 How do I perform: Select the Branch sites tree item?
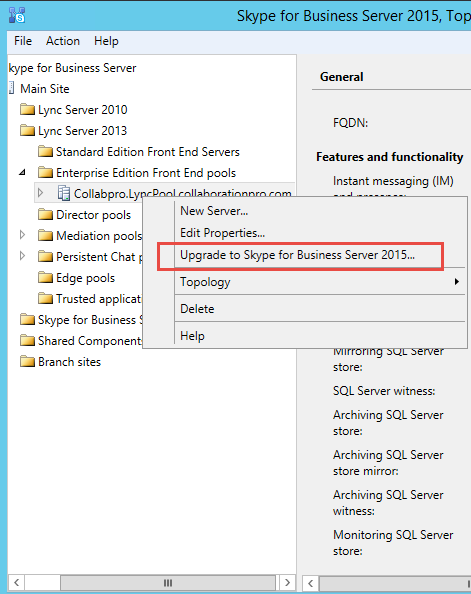point(69,362)
